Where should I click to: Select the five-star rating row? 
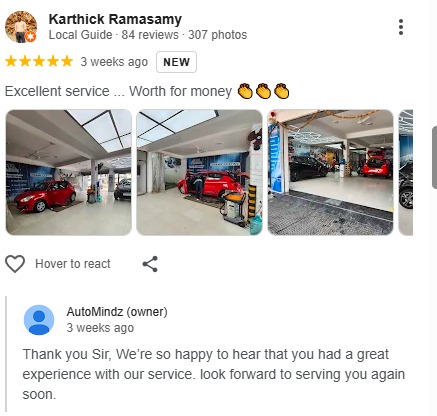tap(39, 62)
